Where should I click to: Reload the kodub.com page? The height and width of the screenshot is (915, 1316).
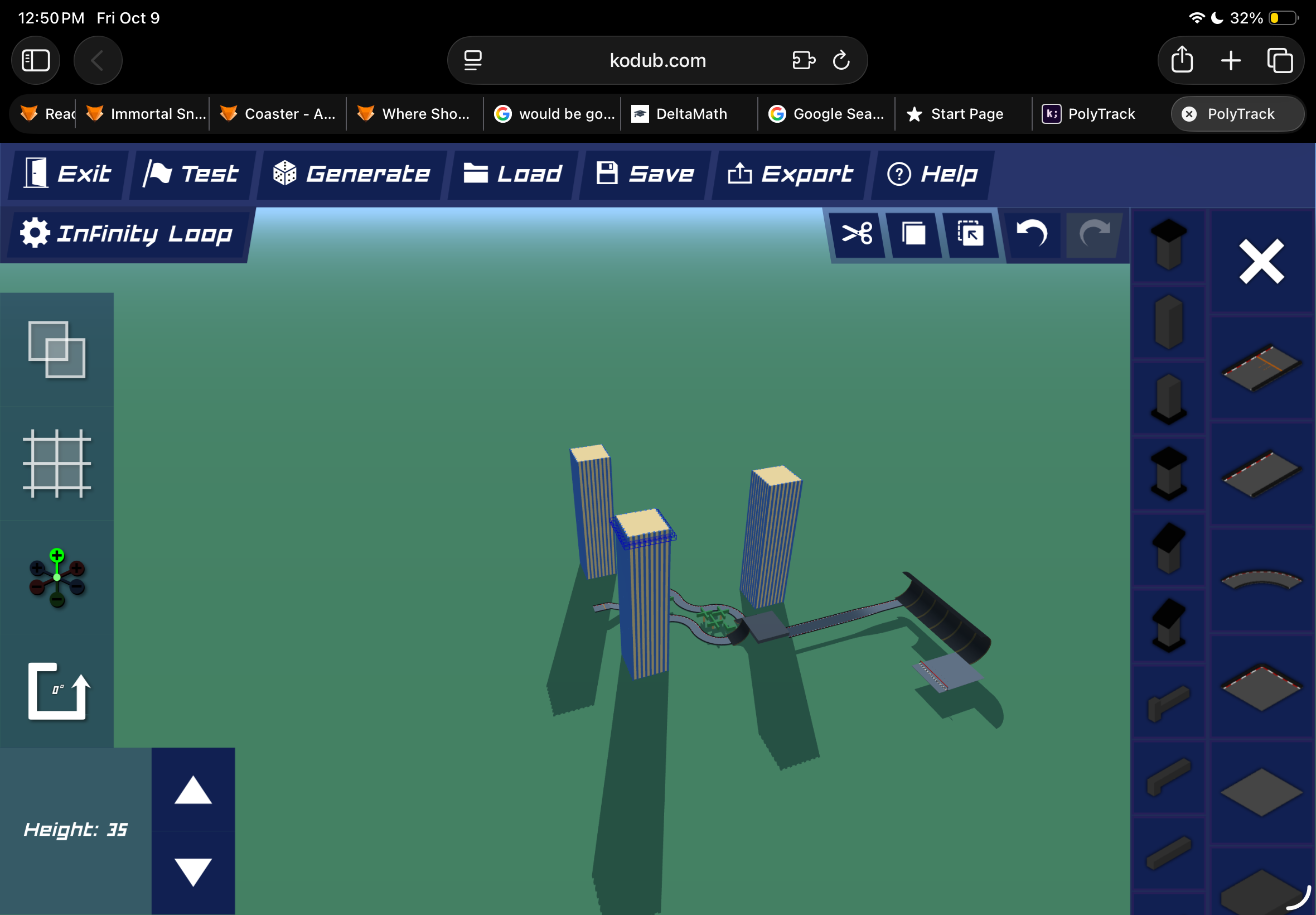[840, 60]
